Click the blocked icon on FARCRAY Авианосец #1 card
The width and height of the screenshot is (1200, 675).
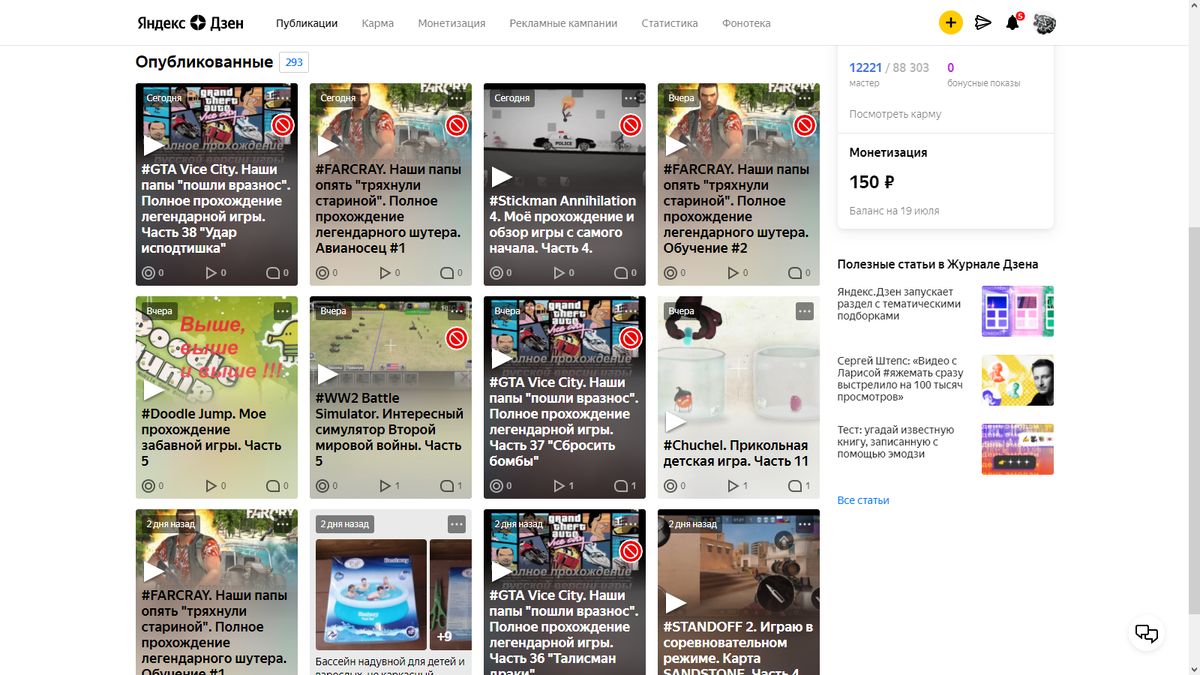click(x=457, y=125)
